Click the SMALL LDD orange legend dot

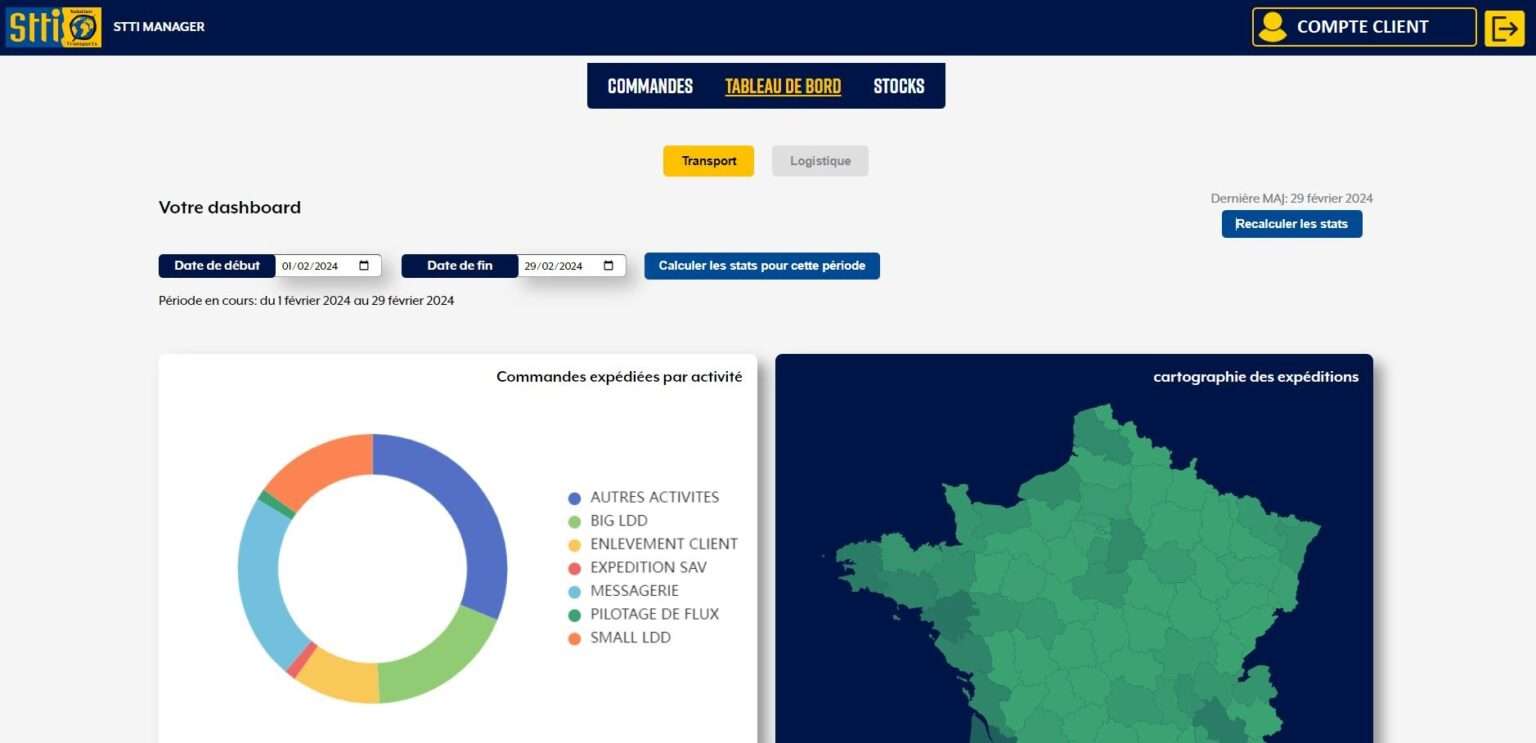574,637
